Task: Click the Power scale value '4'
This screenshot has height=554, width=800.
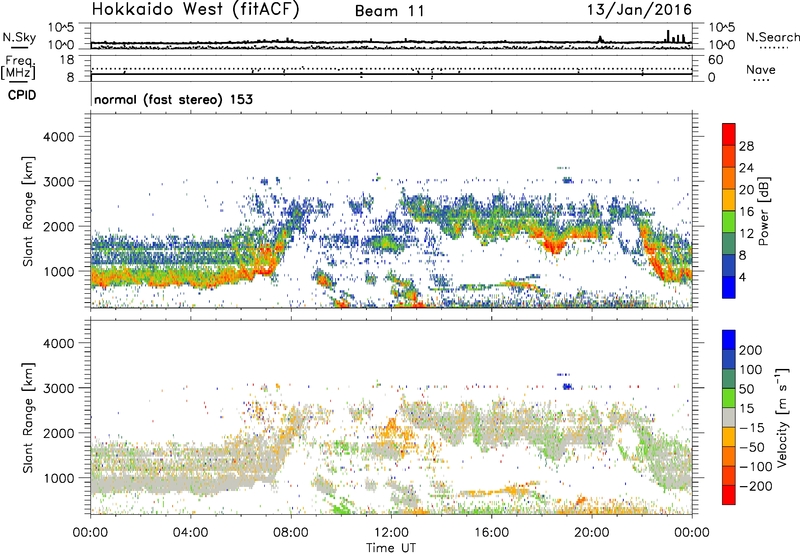Action: point(742,278)
